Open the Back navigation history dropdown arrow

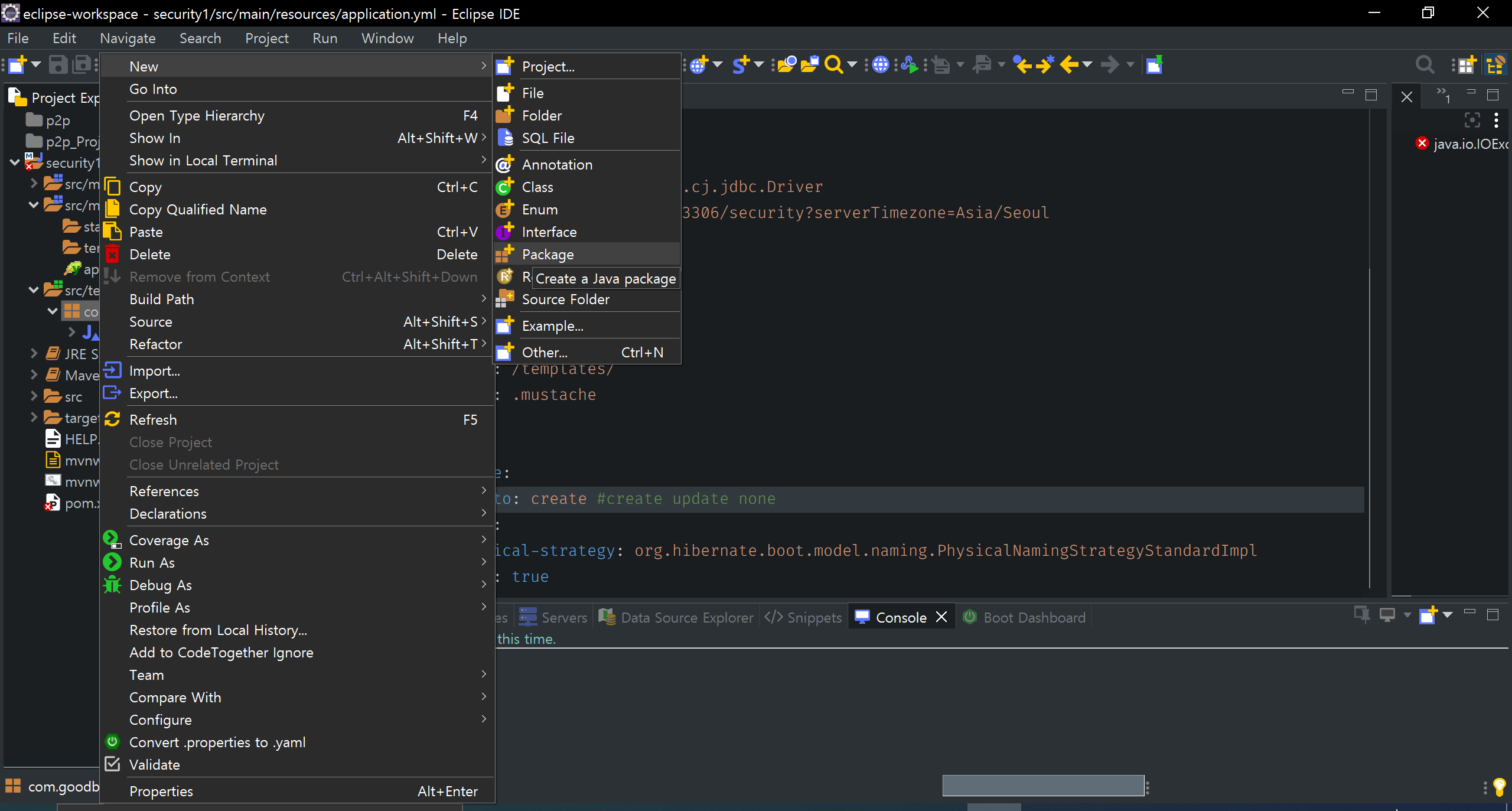click(x=1087, y=64)
